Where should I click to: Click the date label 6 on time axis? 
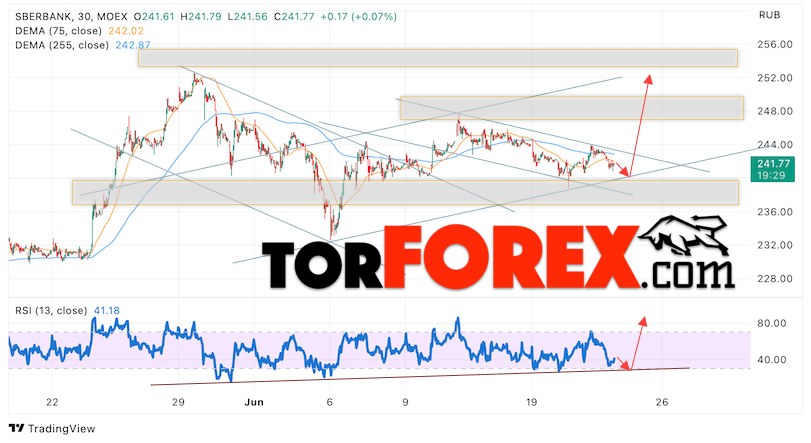pos(329,402)
